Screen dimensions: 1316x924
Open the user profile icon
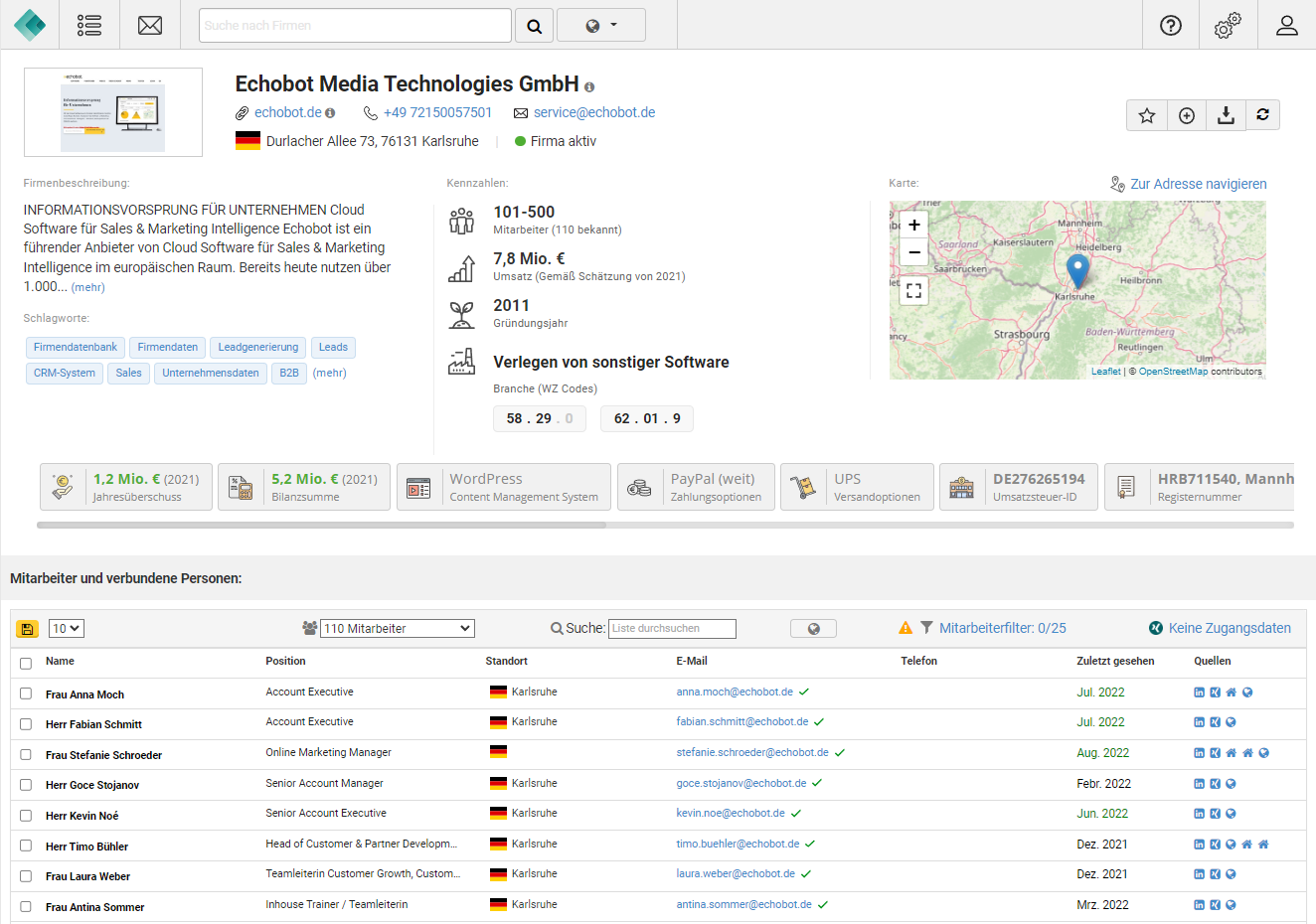[1286, 25]
